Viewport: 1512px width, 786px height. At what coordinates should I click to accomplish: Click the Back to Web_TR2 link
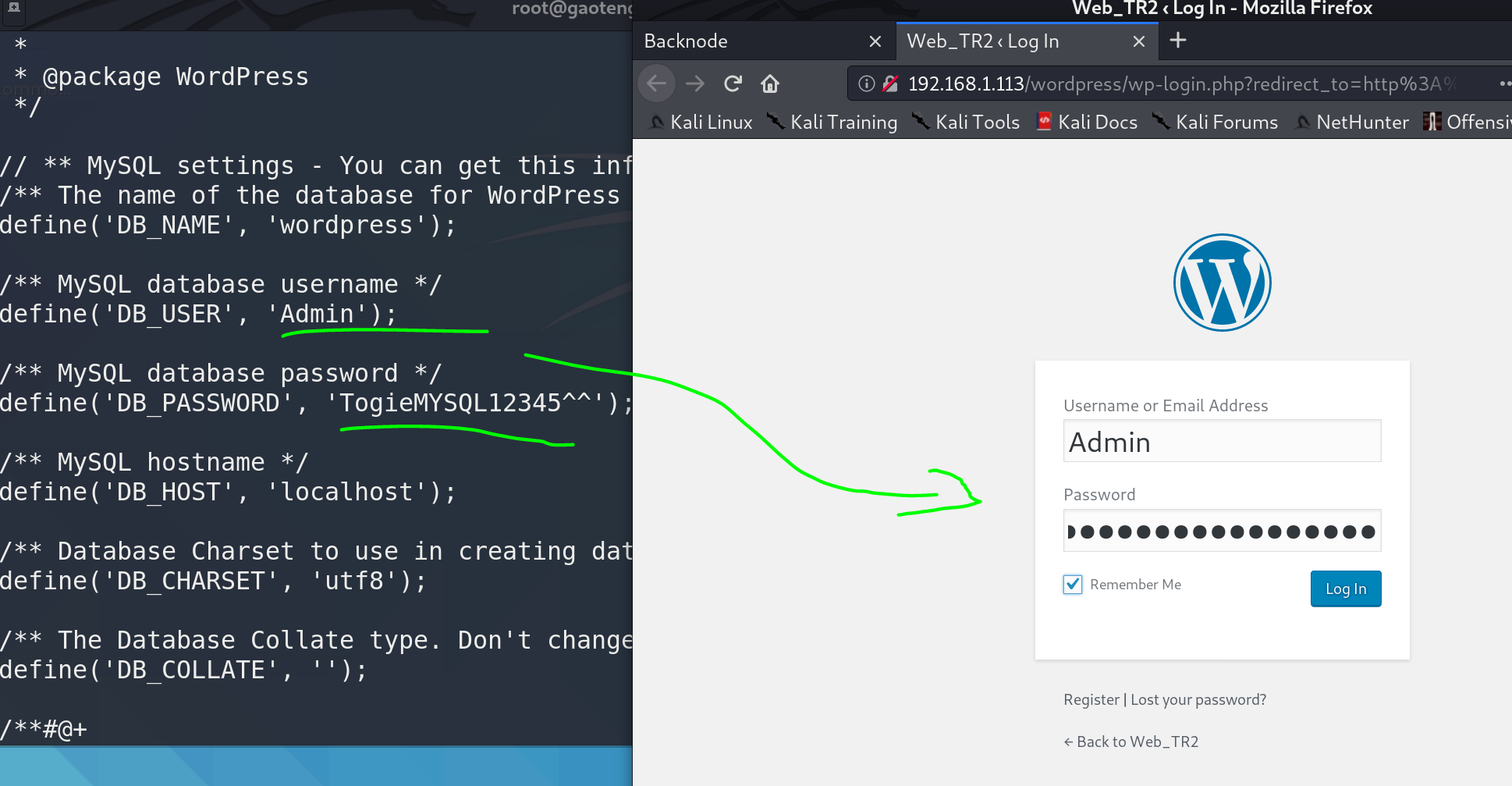click(1131, 742)
